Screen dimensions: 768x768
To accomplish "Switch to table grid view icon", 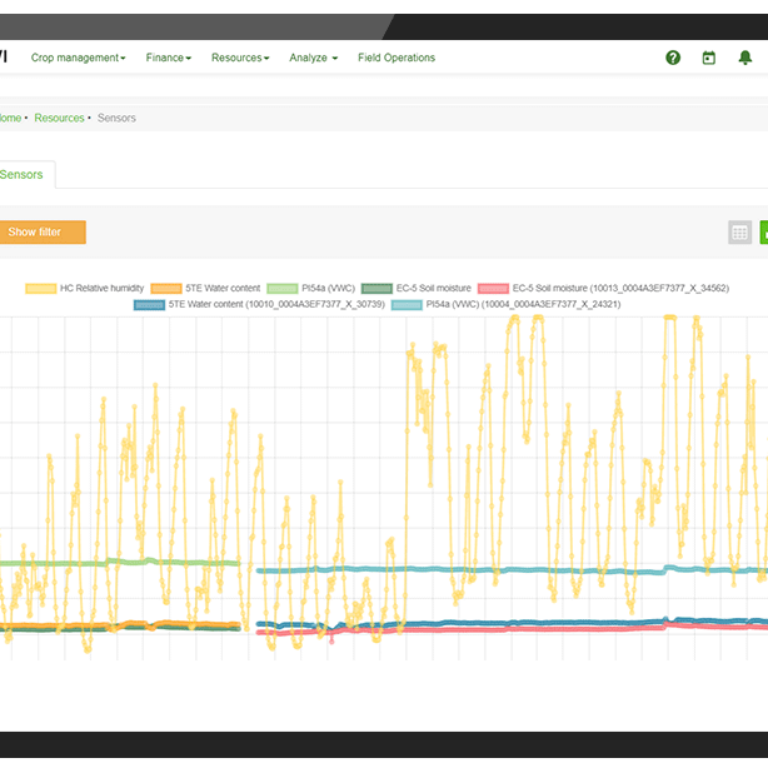I will pyautogui.click(x=740, y=232).
